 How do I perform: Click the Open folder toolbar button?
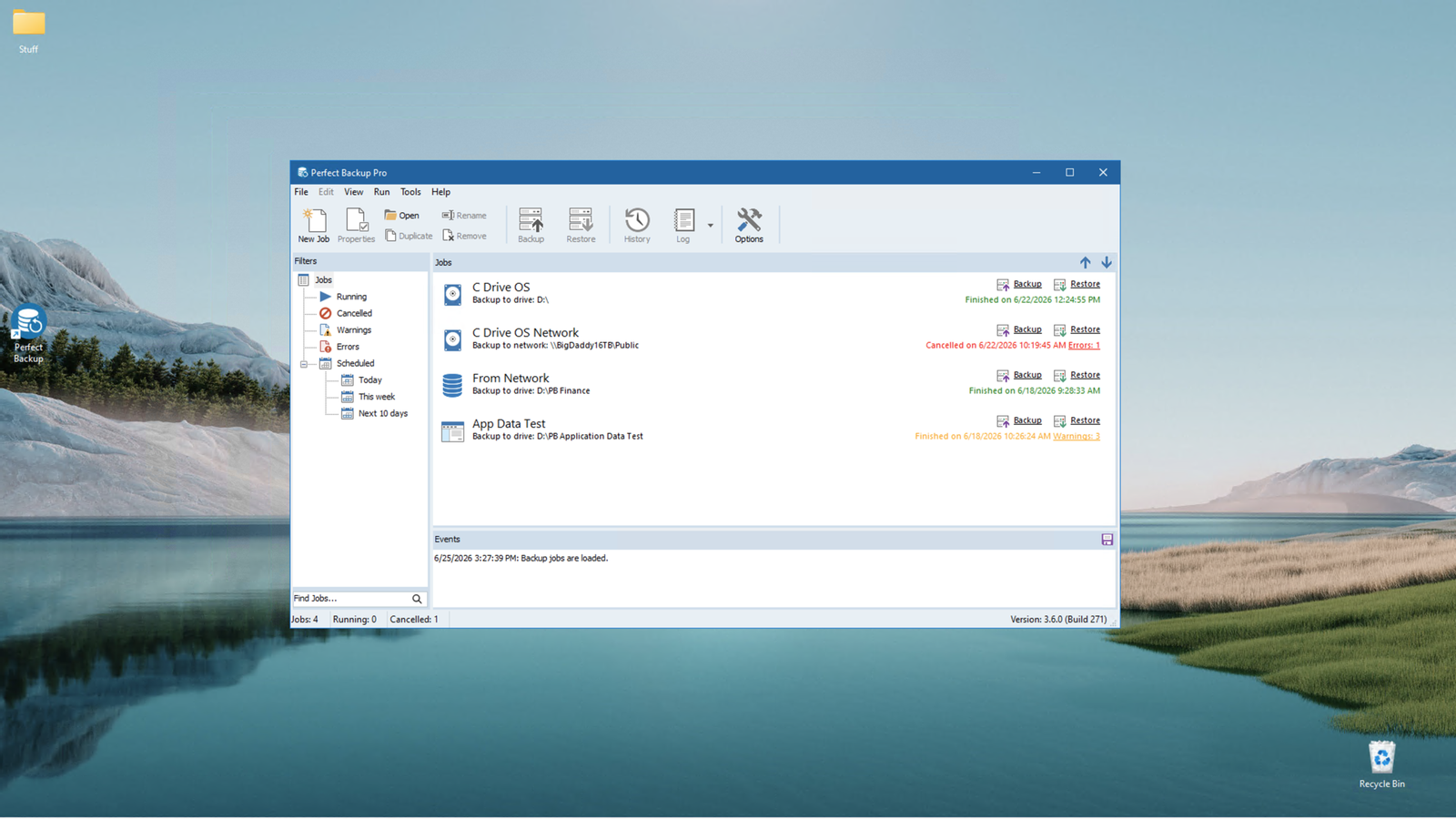(x=402, y=216)
